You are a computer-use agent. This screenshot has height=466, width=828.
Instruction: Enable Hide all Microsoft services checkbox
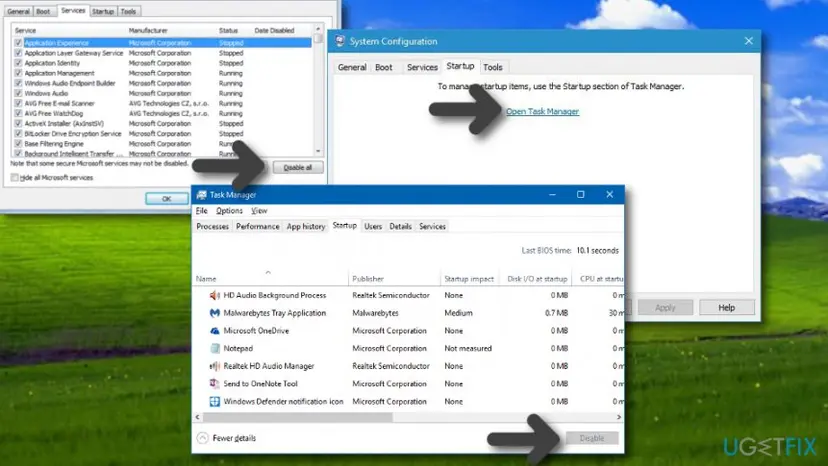(x=15, y=178)
